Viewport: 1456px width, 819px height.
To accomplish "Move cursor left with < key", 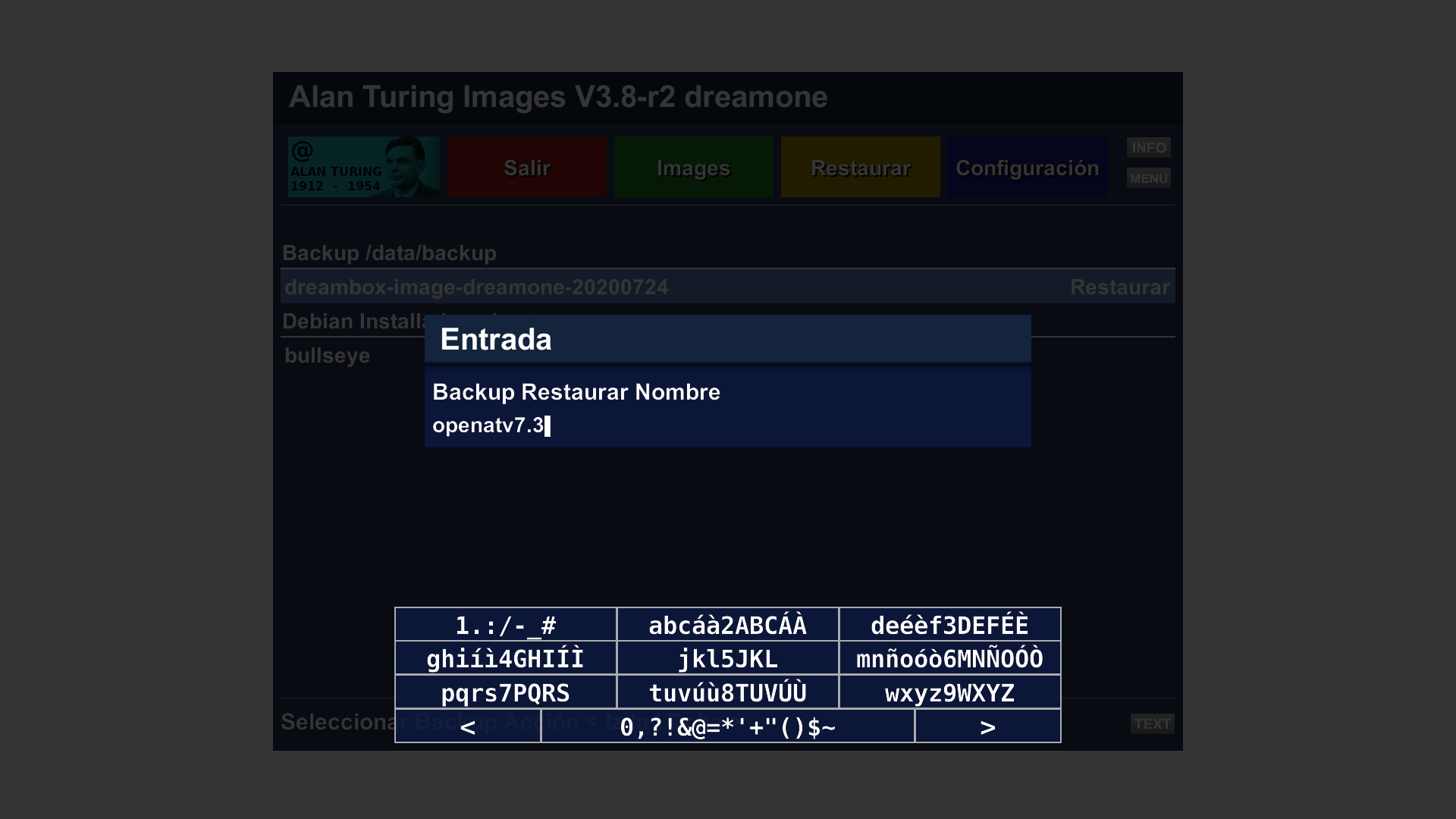I will [468, 726].
